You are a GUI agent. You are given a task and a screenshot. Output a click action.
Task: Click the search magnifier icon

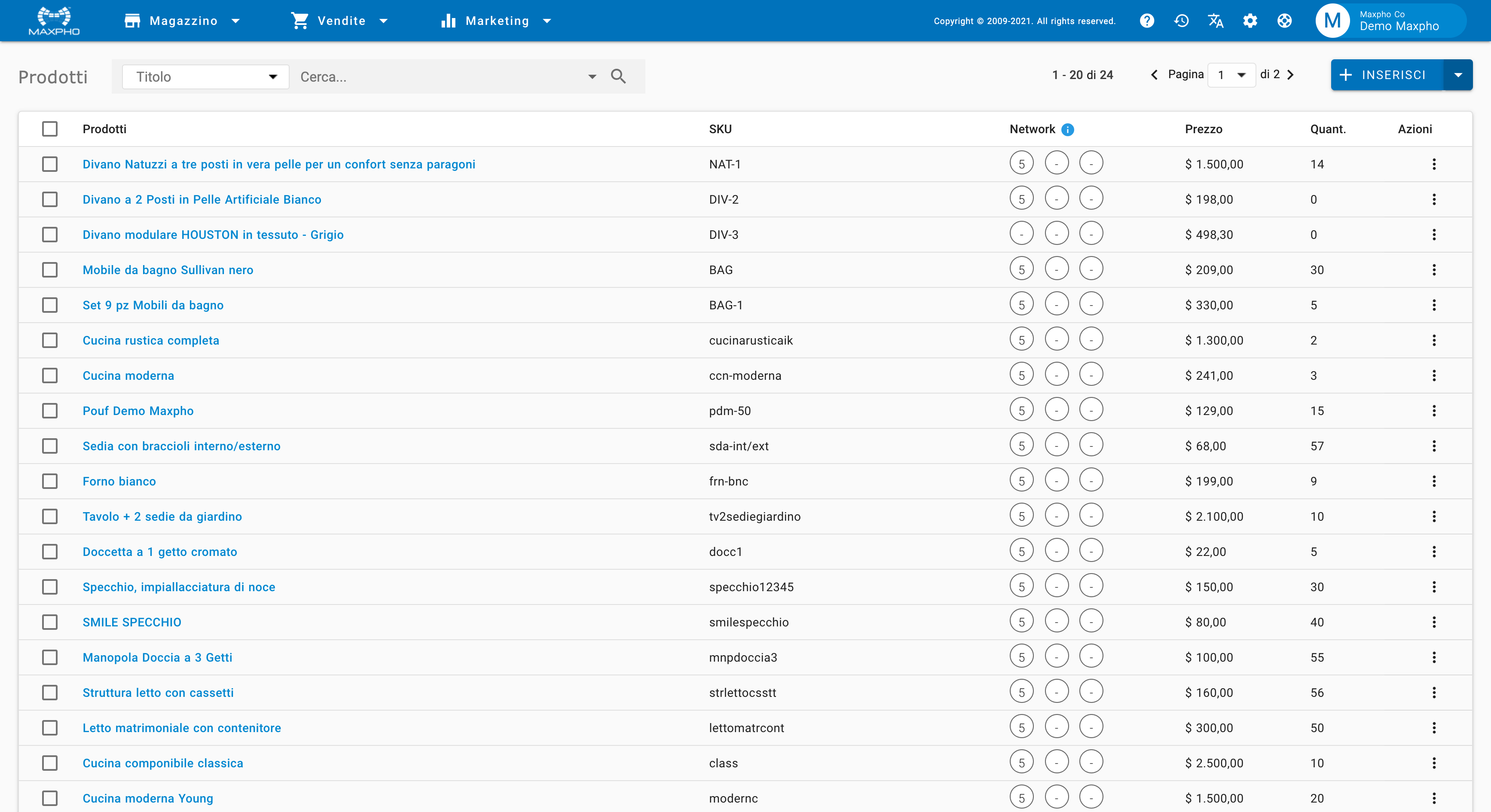(x=618, y=76)
